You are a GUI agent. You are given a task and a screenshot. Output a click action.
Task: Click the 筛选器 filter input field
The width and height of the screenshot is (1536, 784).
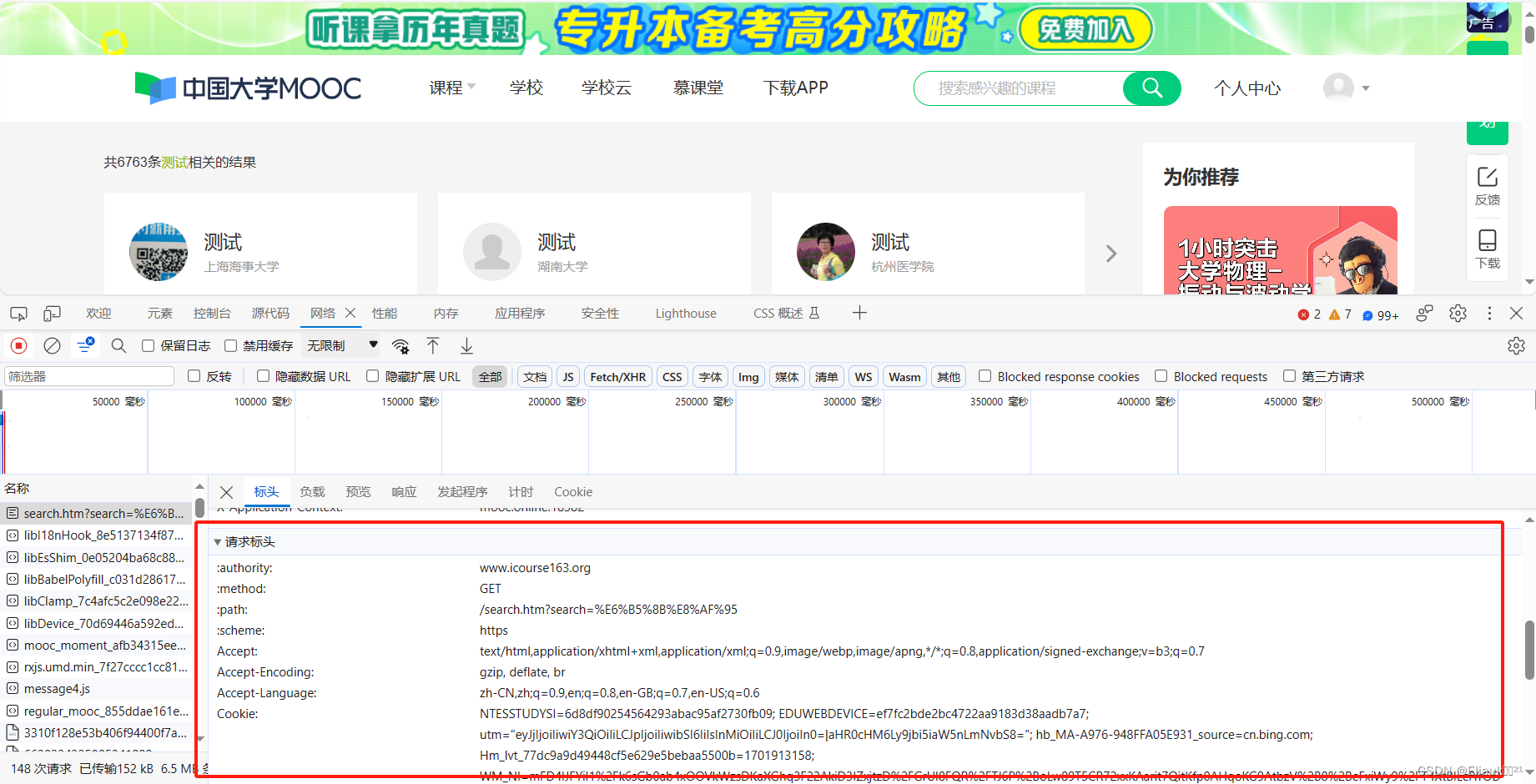click(x=89, y=376)
